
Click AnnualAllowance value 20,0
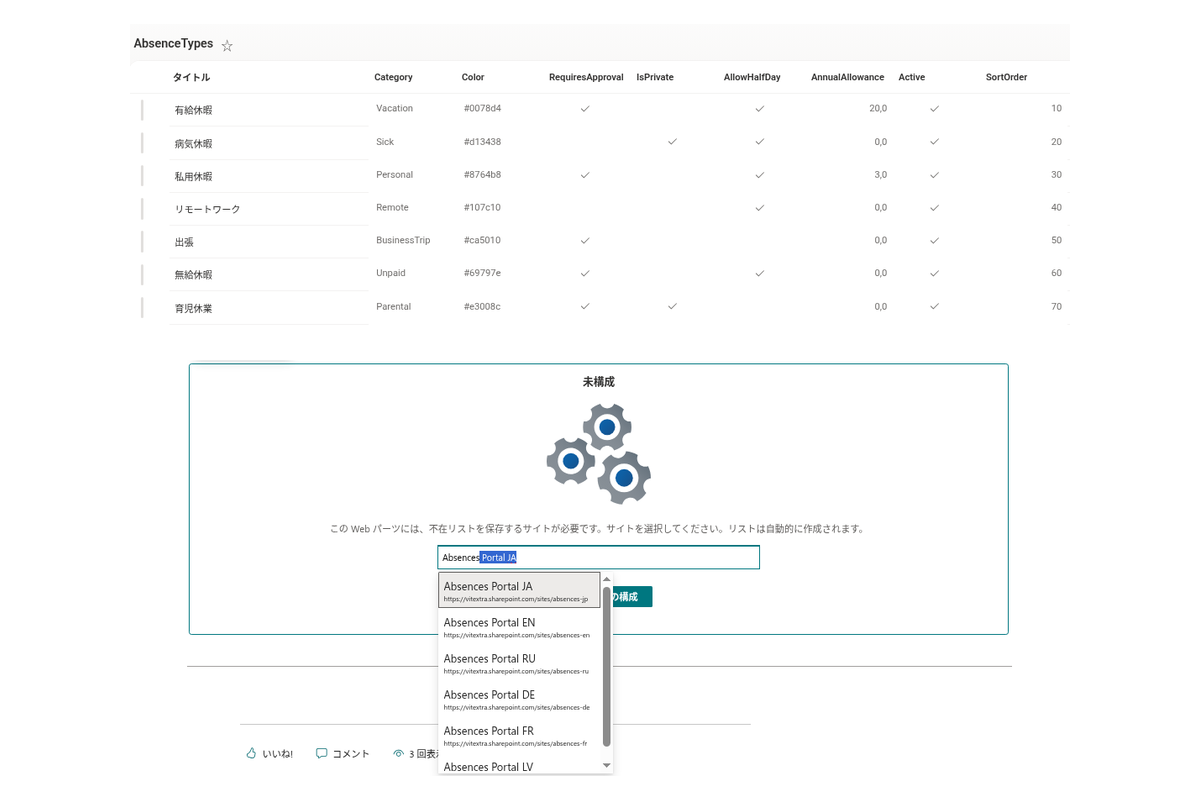point(878,108)
